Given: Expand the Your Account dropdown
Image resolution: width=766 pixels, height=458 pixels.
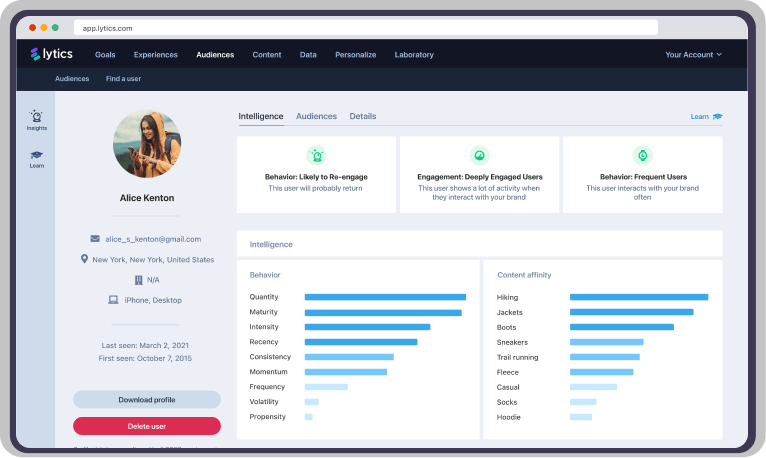Looking at the screenshot, I should 693,54.
